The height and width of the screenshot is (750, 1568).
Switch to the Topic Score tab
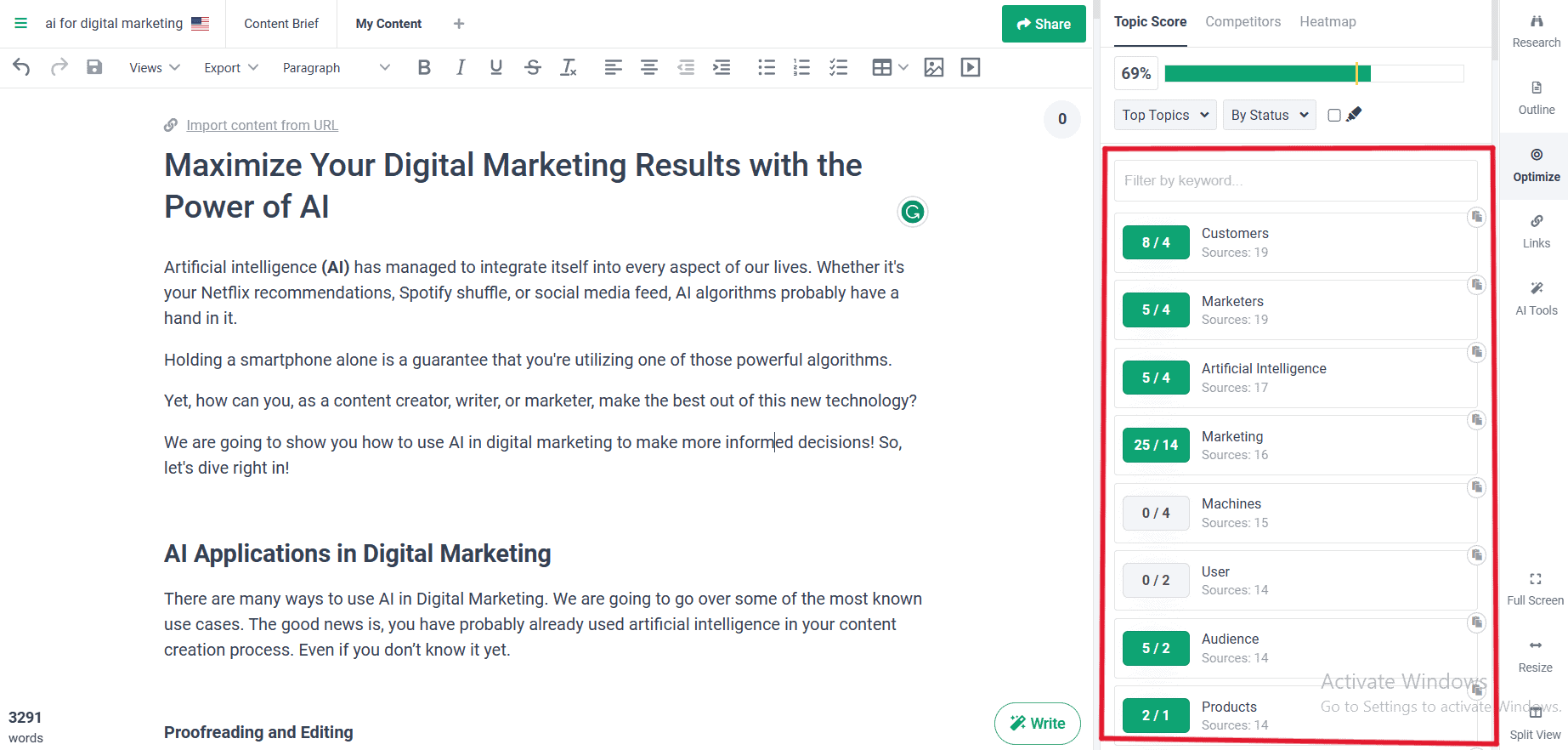tap(1150, 22)
